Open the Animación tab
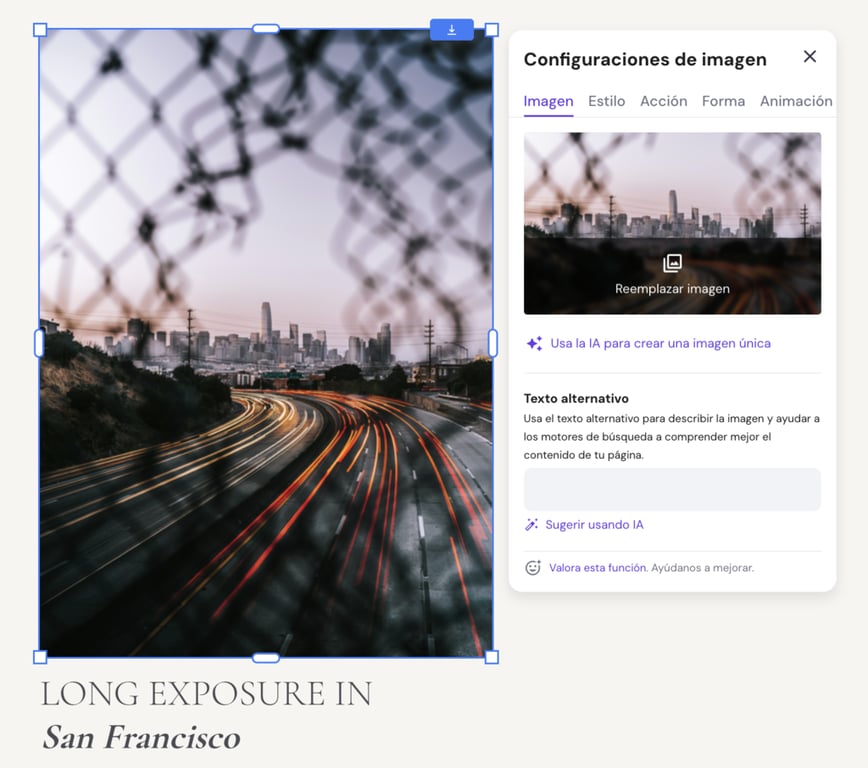The image size is (868, 768). point(795,101)
